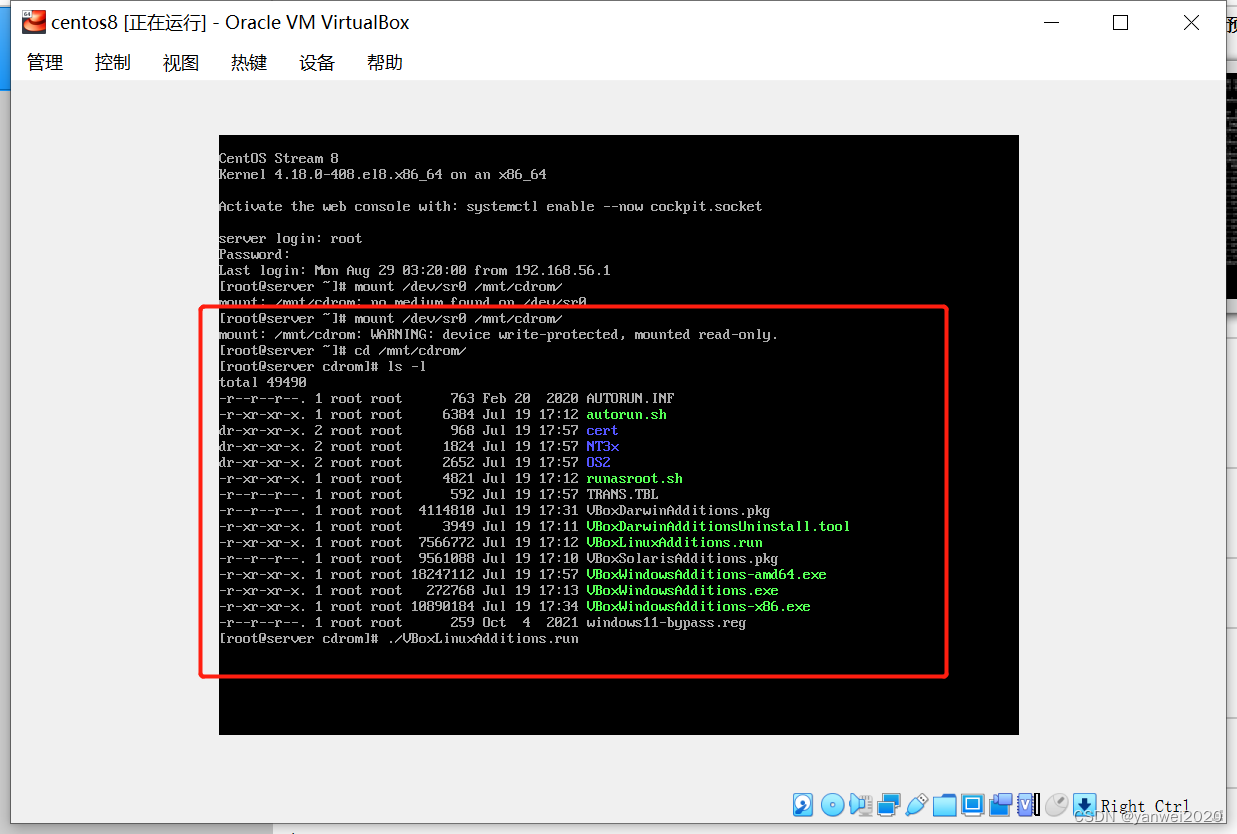Click the VBoxDarwinAdditions.pkg file name

678,510
